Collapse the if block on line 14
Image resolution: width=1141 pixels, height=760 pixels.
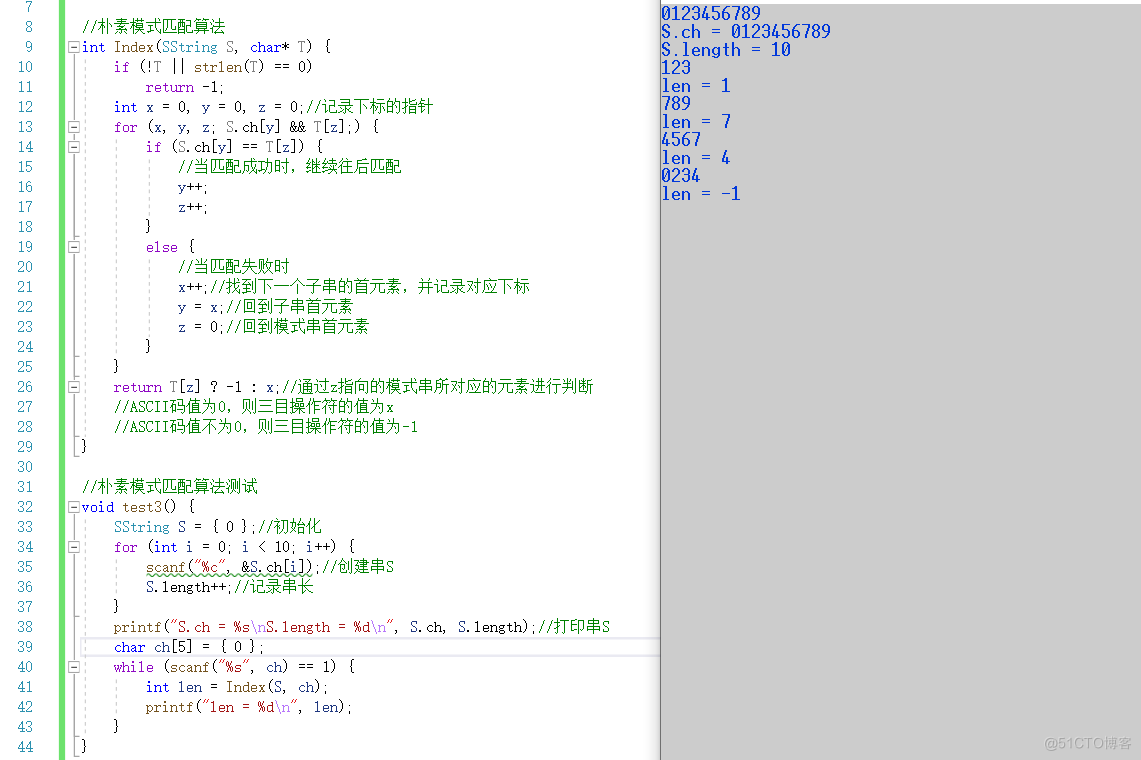click(73, 147)
